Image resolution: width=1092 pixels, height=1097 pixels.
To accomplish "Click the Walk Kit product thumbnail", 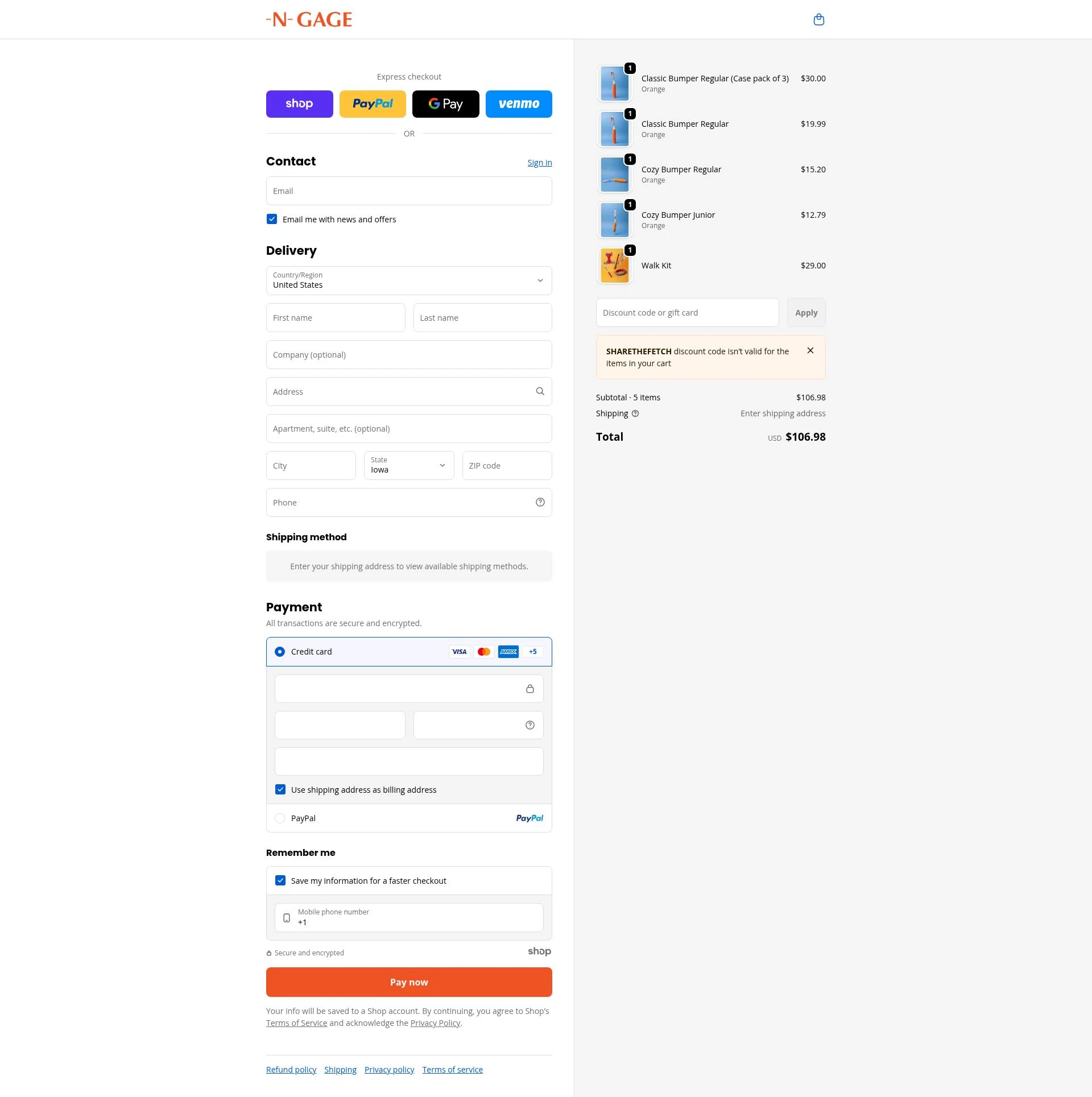I will (x=615, y=266).
